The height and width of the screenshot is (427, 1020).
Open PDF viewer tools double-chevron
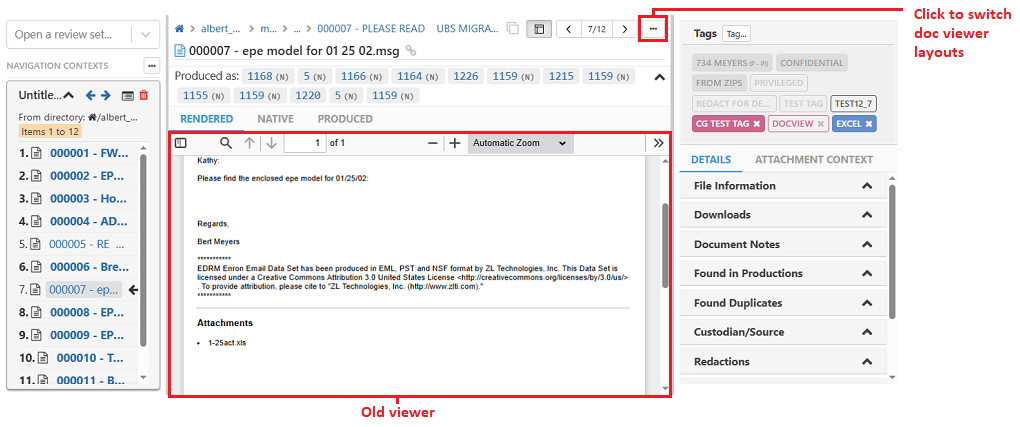click(x=658, y=143)
